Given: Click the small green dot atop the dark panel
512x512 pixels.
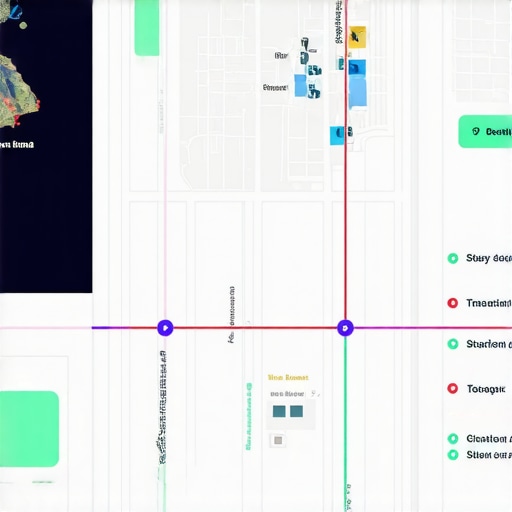Looking at the screenshot, I should pos(23,25).
